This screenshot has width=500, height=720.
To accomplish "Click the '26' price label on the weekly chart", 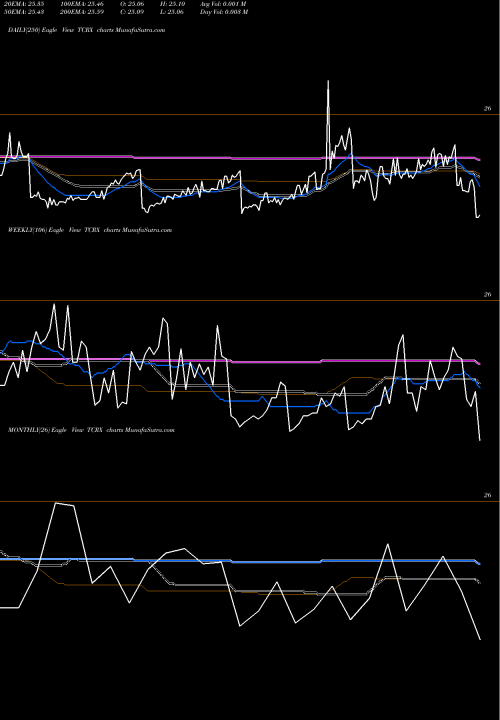I will pos(488,295).
